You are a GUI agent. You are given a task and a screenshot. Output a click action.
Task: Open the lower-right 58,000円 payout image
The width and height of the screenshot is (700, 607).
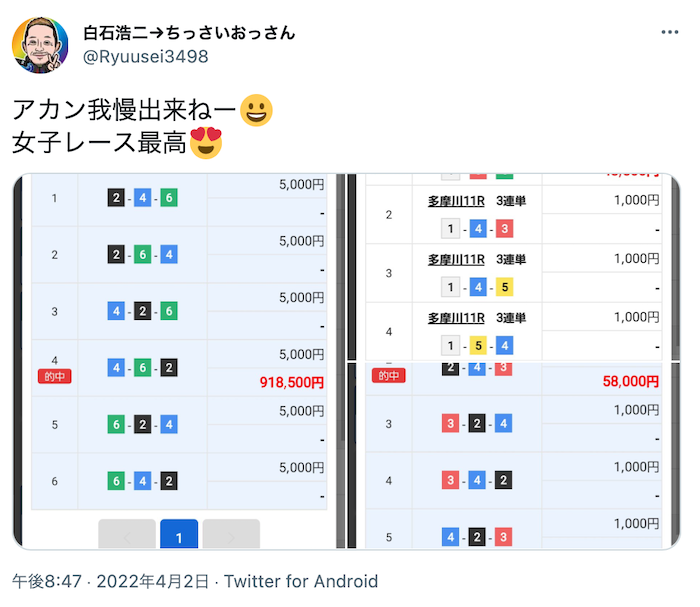pyautogui.click(x=513, y=456)
